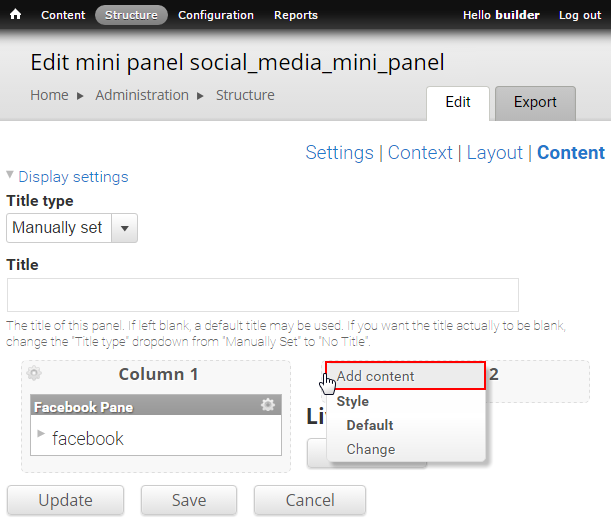The width and height of the screenshot is (611, 532).
Task: Focus the Title text field
Action: 263,295
